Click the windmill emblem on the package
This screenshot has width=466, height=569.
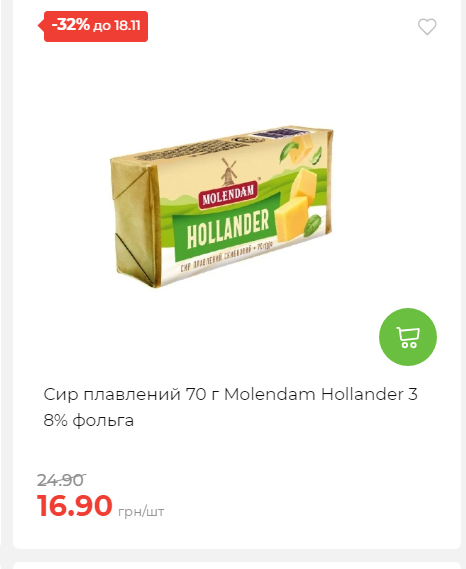click(x=228, y=172)
